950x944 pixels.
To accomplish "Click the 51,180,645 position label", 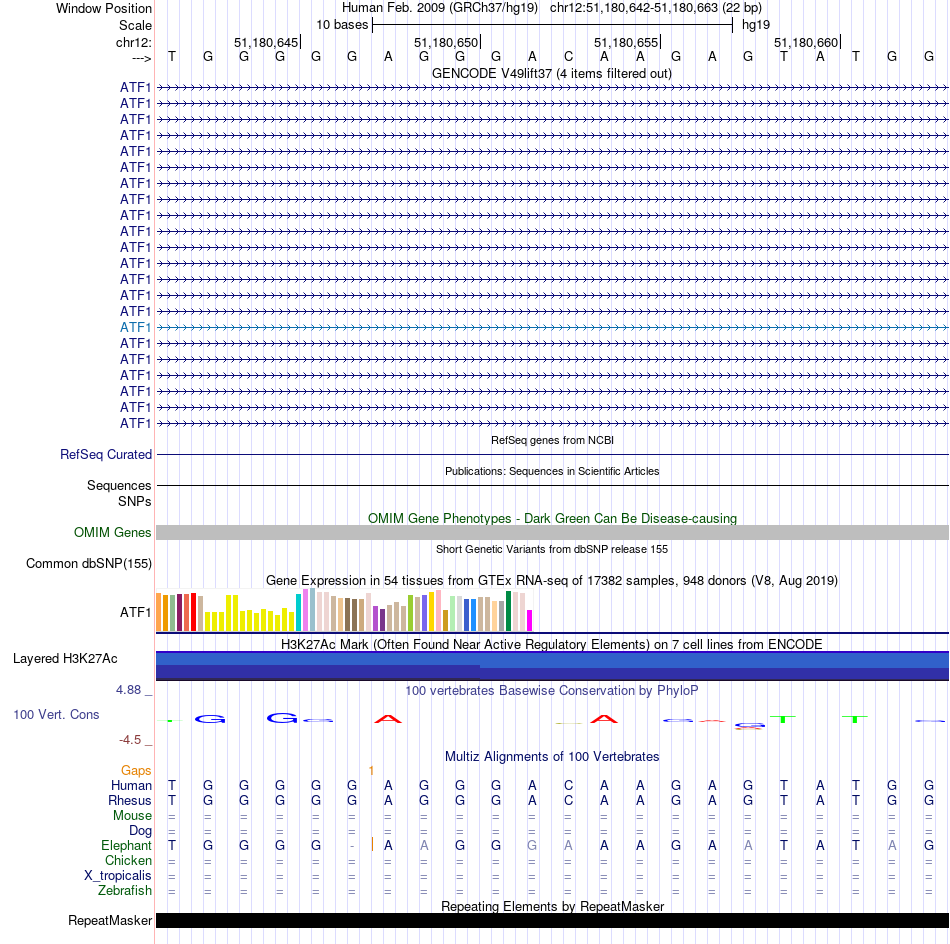I will [x=266, y=42].
